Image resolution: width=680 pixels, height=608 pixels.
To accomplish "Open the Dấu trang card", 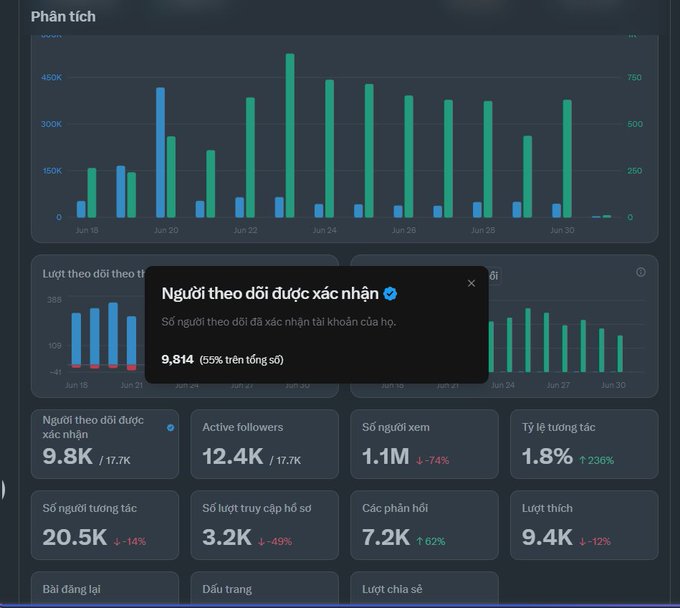I will pos(265,588).
